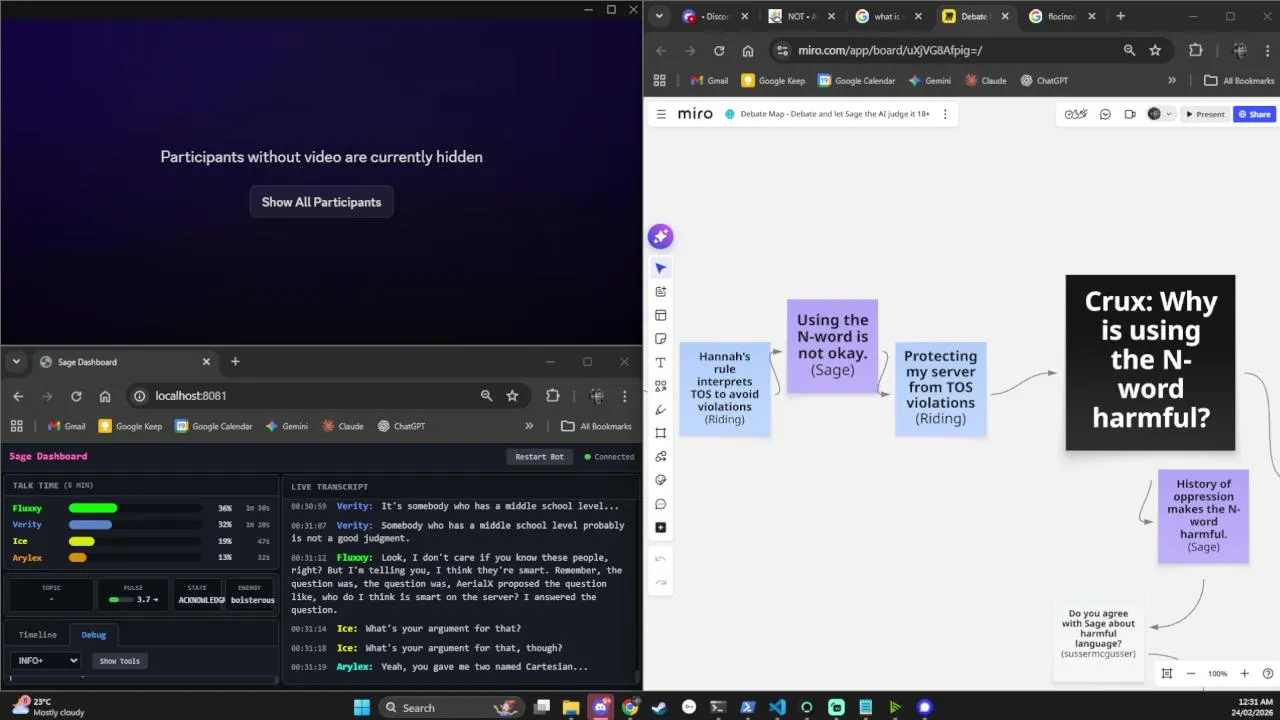
Task: Open Miro hamburger main menu
Action: pos(661,114)
